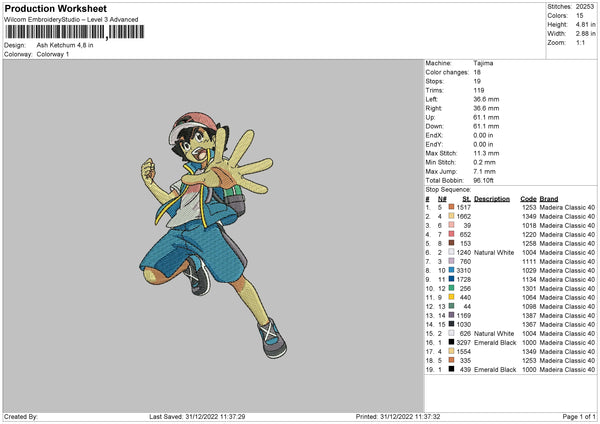The height and width of the screenshot is (424, 600).
Task: Select the purple swatch with 1169 stitches
Action: 452,315
